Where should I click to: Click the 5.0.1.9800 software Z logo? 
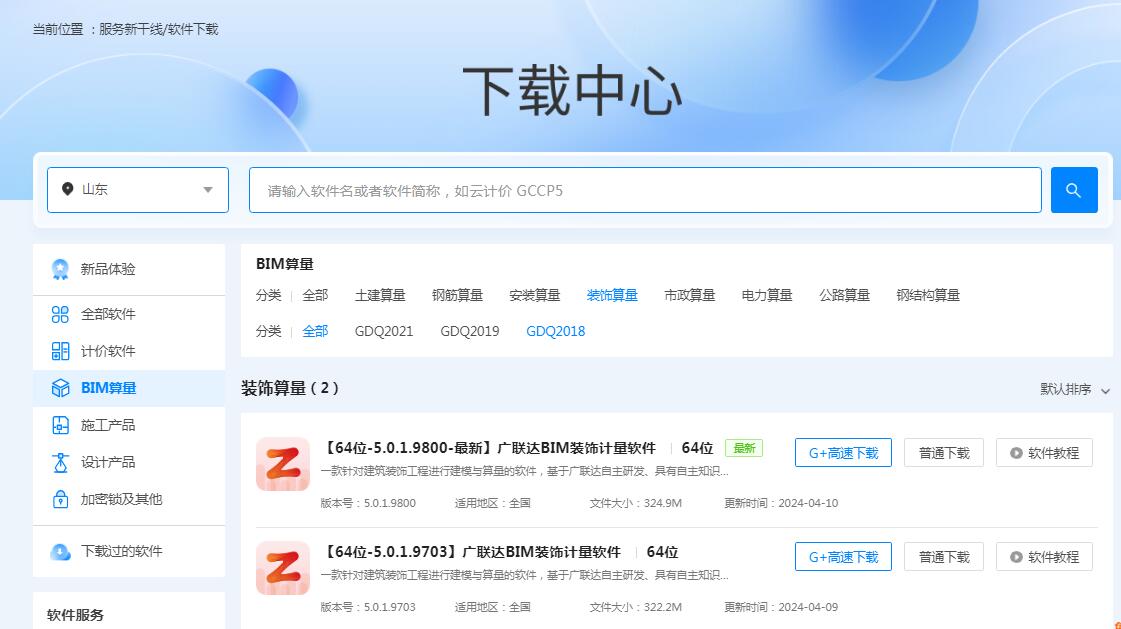283,464
